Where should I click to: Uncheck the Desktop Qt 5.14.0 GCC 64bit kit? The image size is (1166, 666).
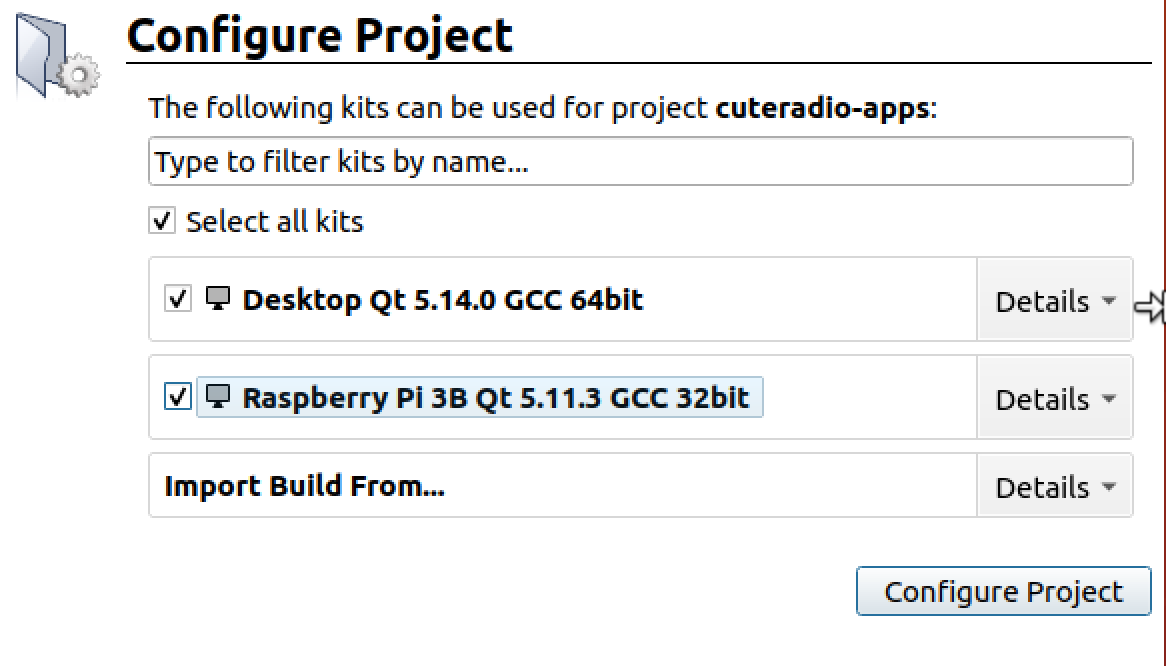pyautogui.click(x=178, y=299)
